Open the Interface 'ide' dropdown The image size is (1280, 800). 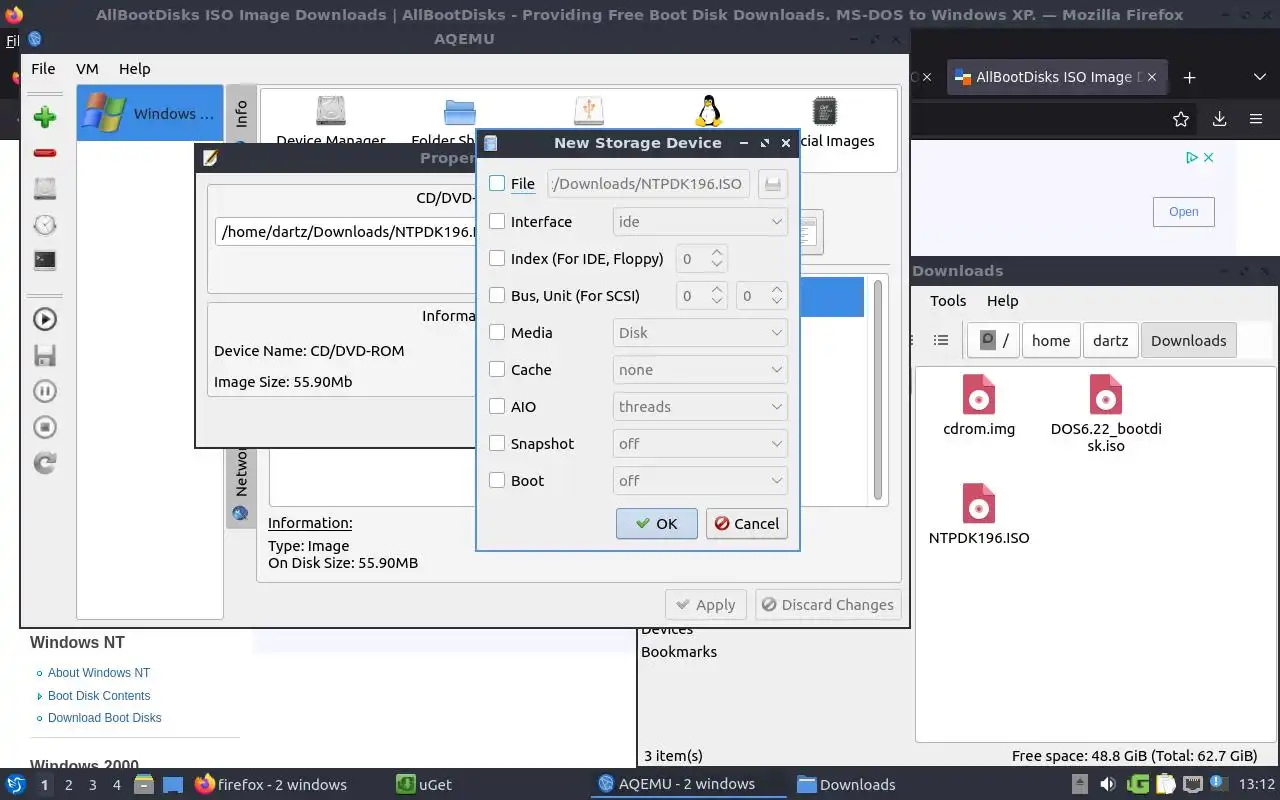tap(700, 222)
